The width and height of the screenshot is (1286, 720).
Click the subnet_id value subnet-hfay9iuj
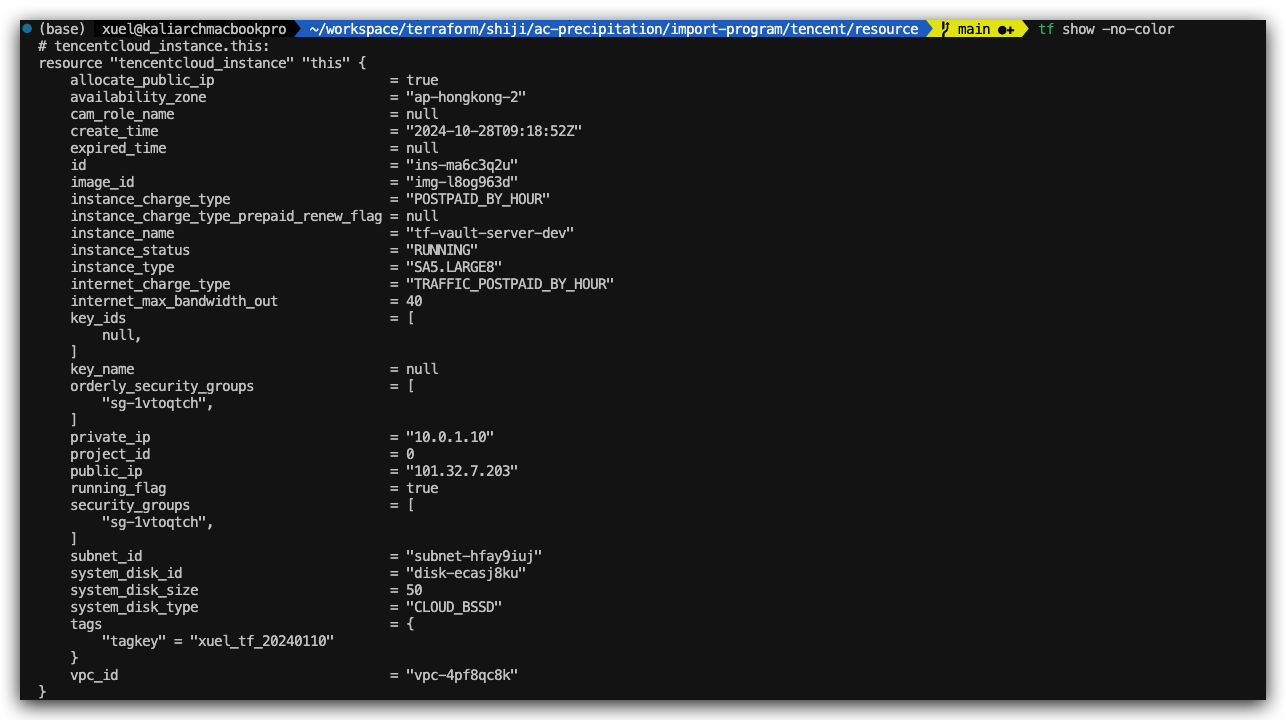click(x=474, y=556)
